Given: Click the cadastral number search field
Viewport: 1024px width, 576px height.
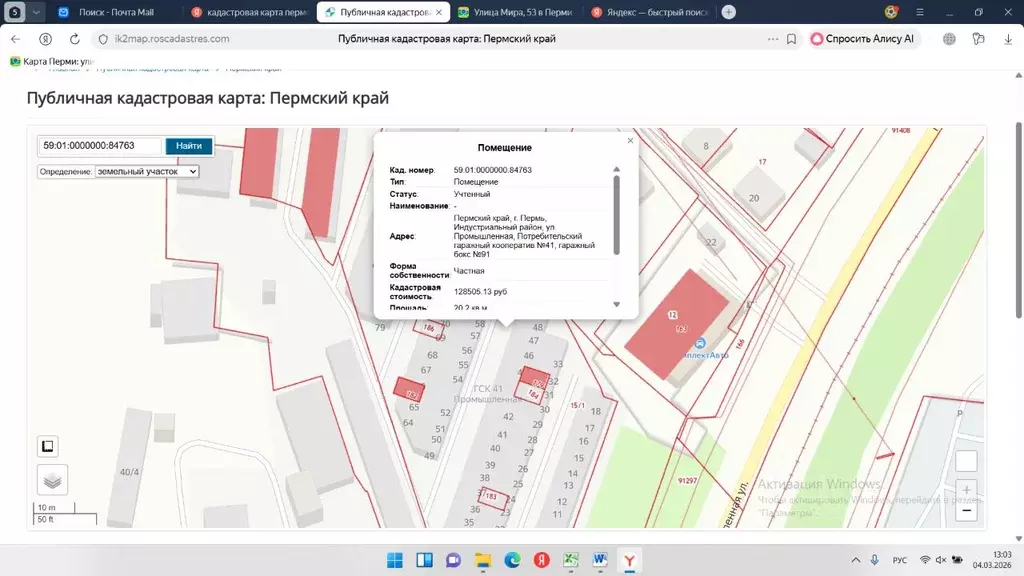Looking at the screenshot, I should coord(100,146).
